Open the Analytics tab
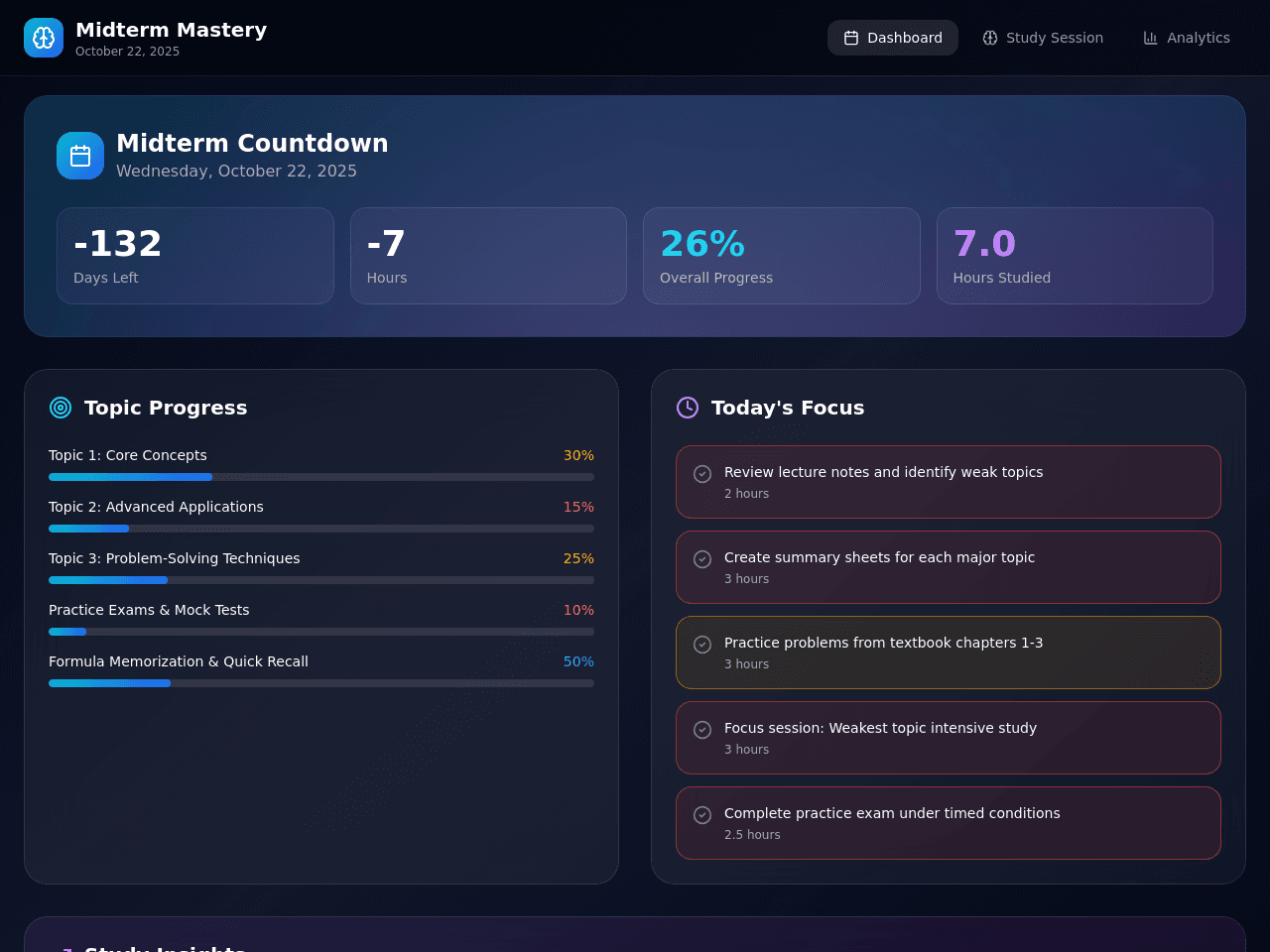1270x952 pixels. 1187,38
